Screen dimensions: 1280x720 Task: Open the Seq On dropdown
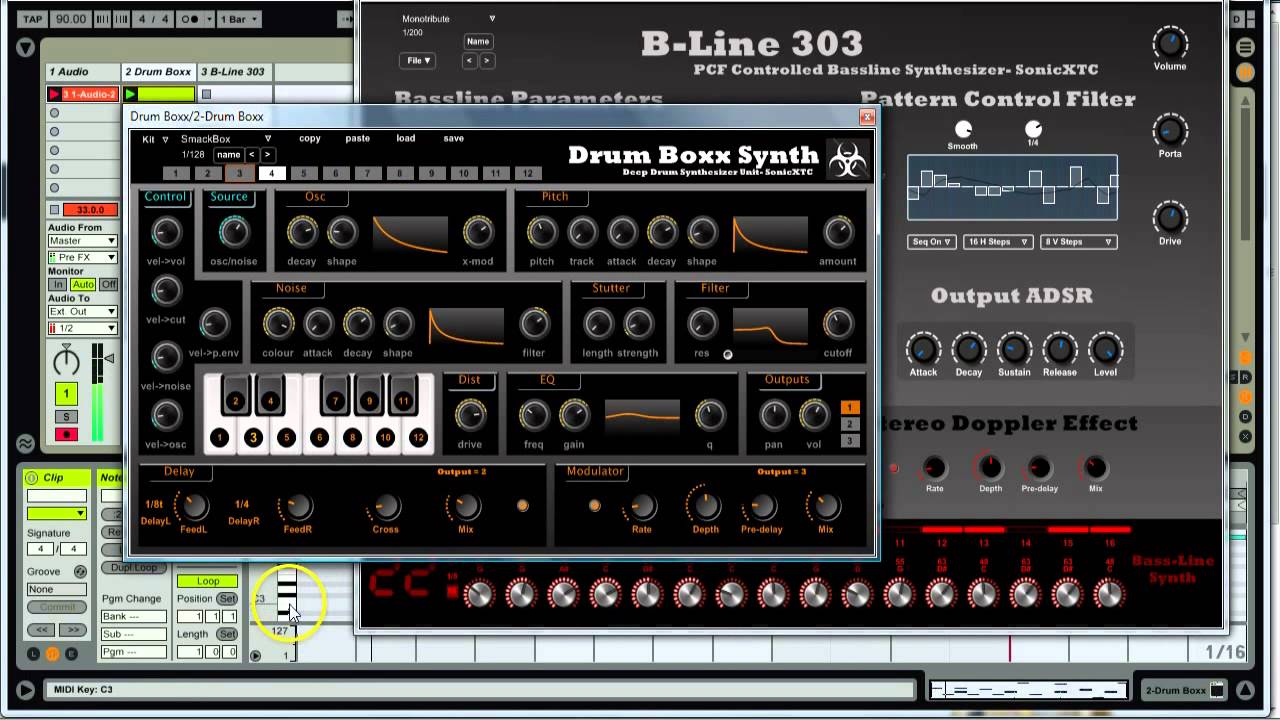pos(931,242)
